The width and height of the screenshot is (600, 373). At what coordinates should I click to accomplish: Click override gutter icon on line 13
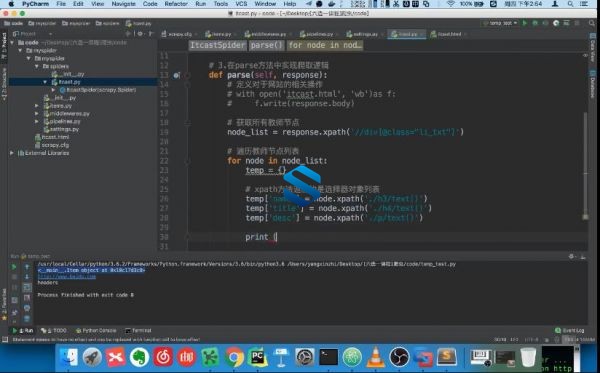point(176,75)
